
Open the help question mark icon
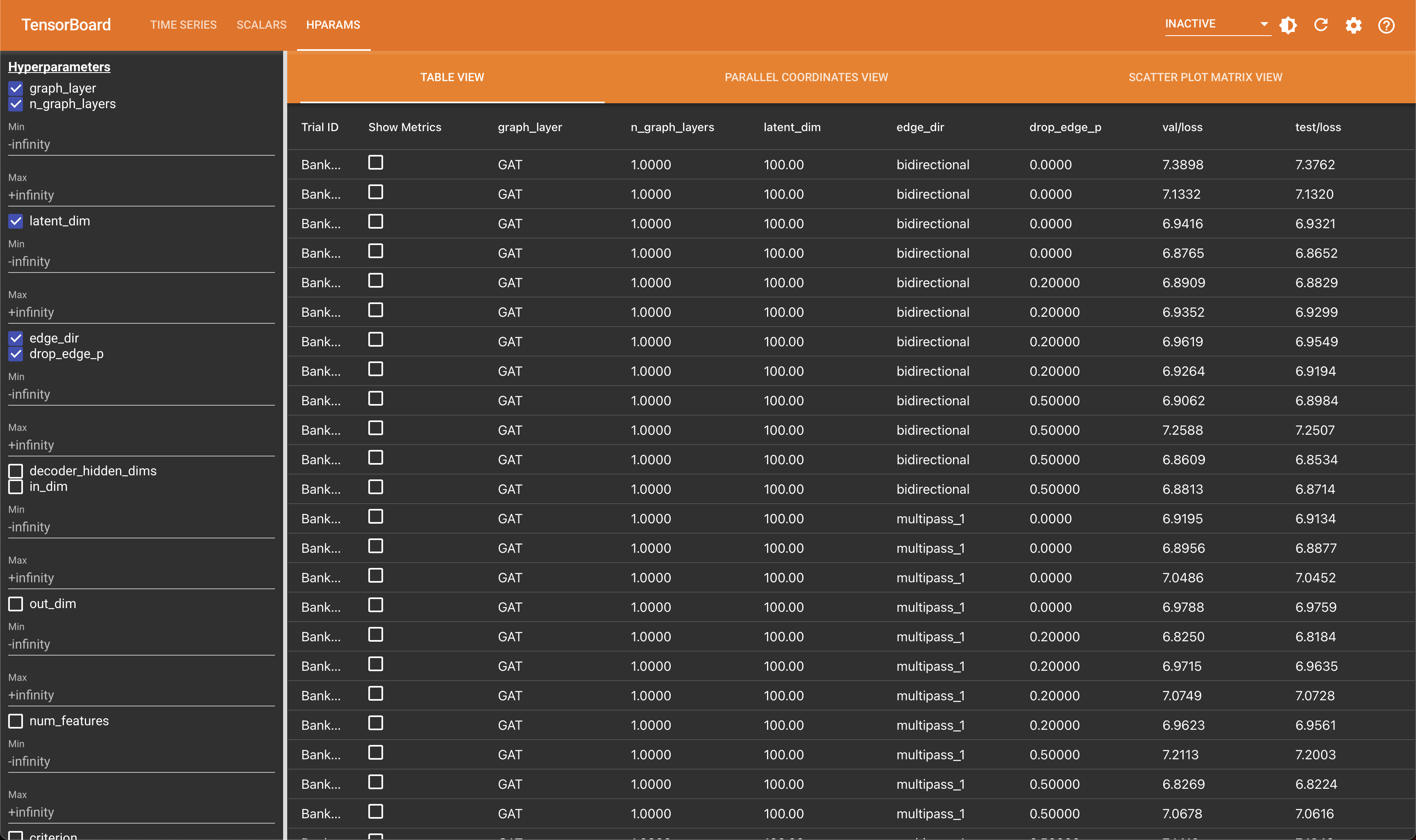point(1386,25)
